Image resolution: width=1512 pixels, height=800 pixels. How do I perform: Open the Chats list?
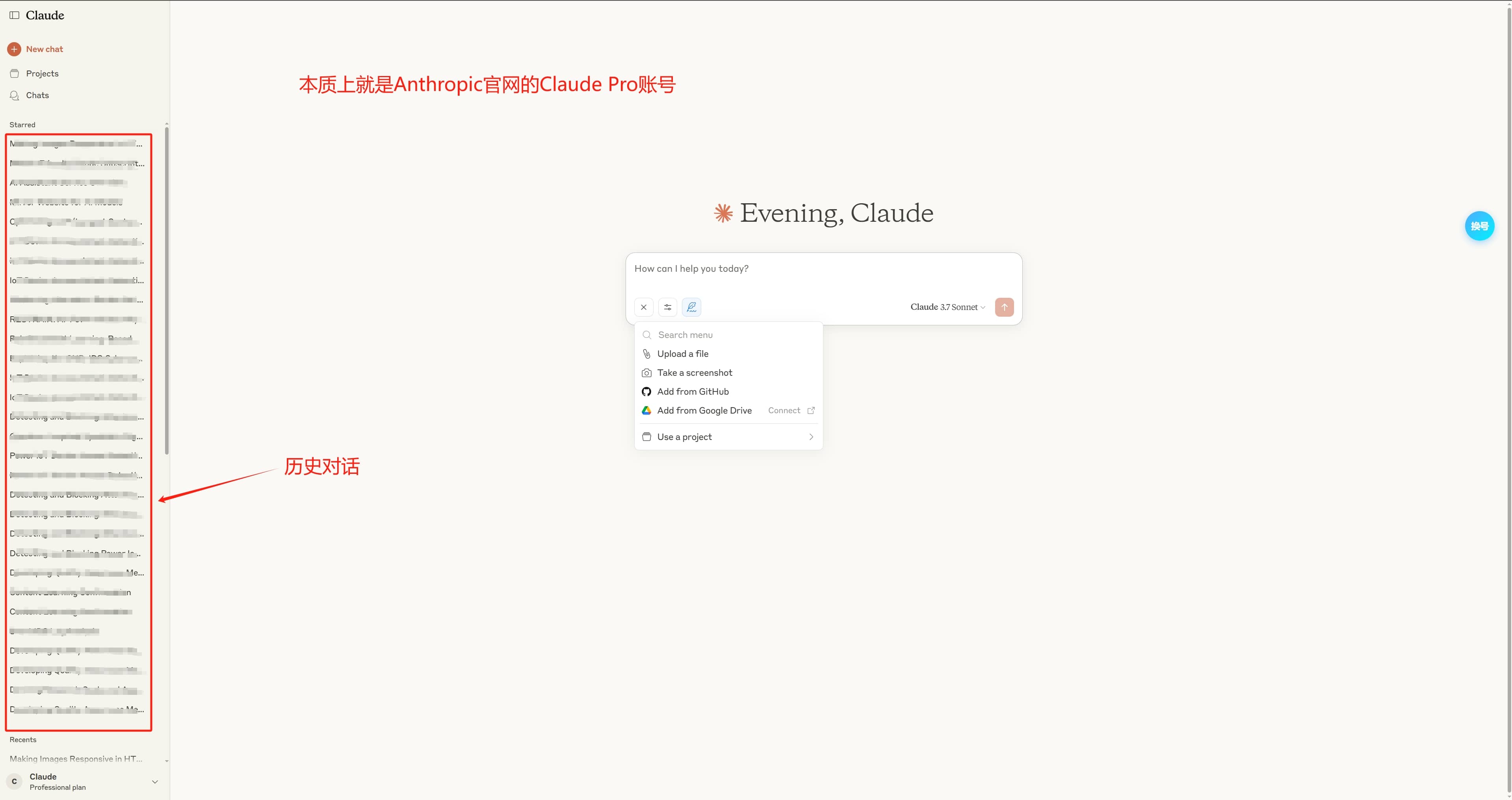37,95
